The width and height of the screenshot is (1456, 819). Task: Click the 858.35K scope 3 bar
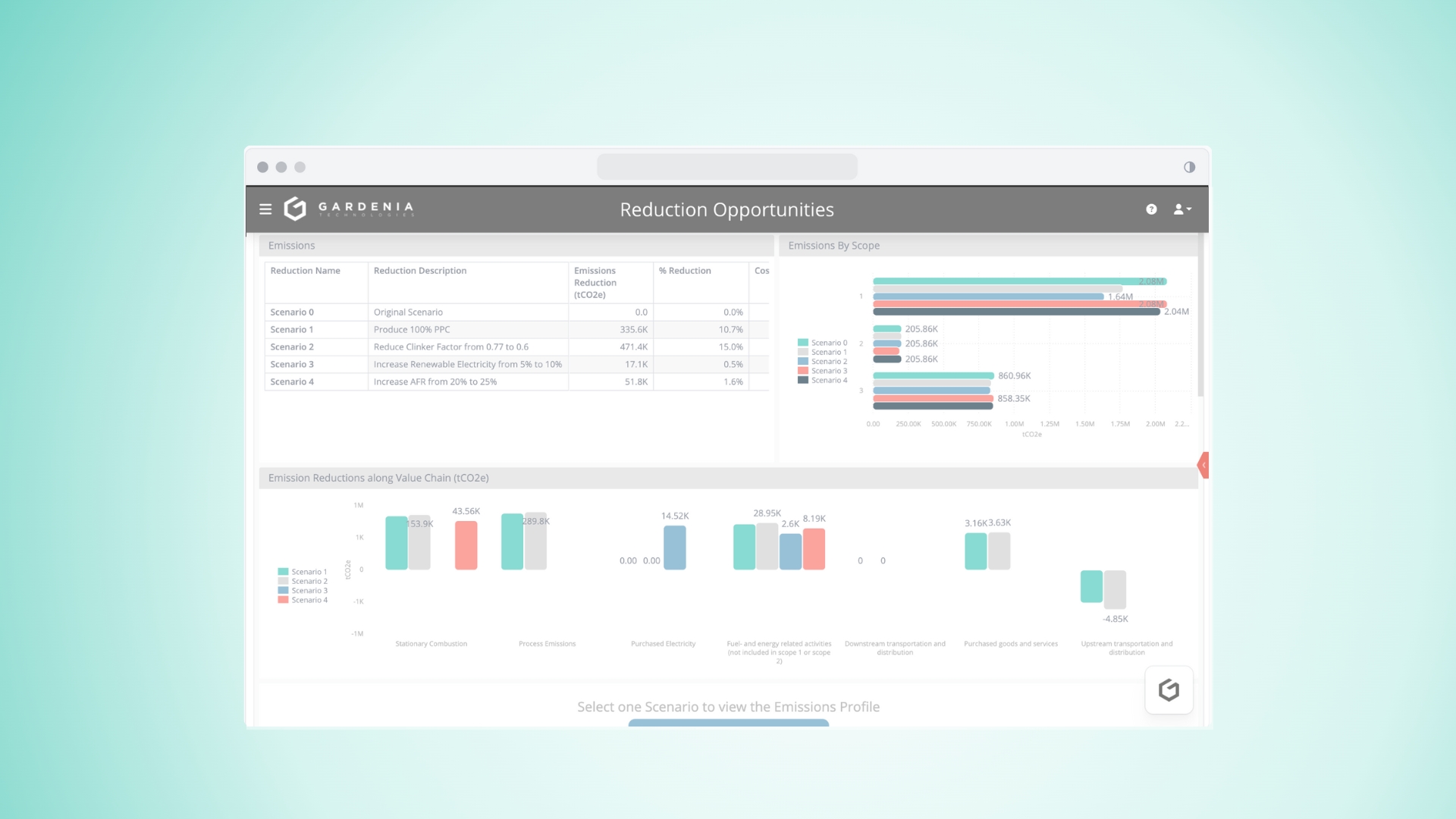(933, 398)
